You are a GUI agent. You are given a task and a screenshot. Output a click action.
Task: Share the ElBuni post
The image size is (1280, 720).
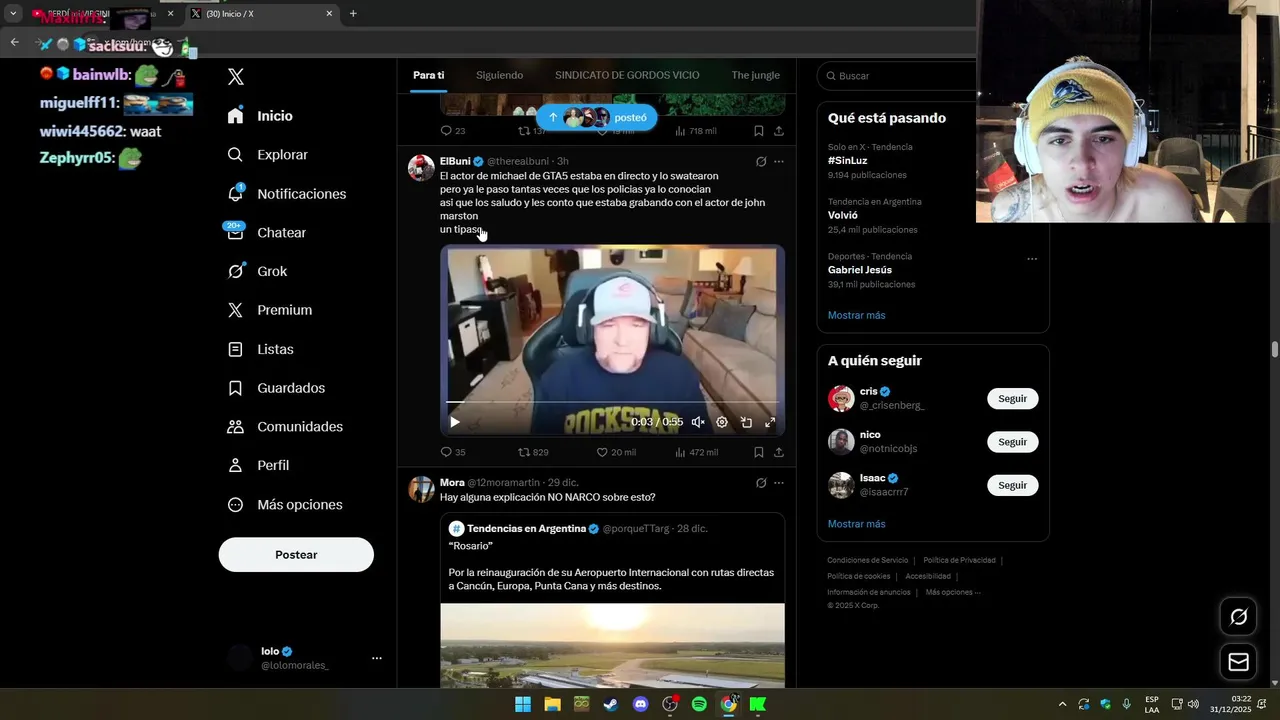pyautogui.click(x=779, y=452)
